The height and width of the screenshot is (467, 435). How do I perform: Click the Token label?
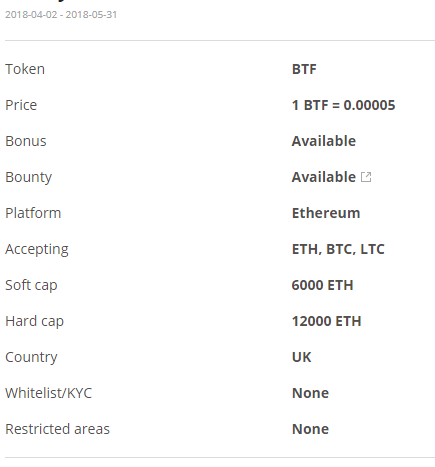[x=25, y=69]
